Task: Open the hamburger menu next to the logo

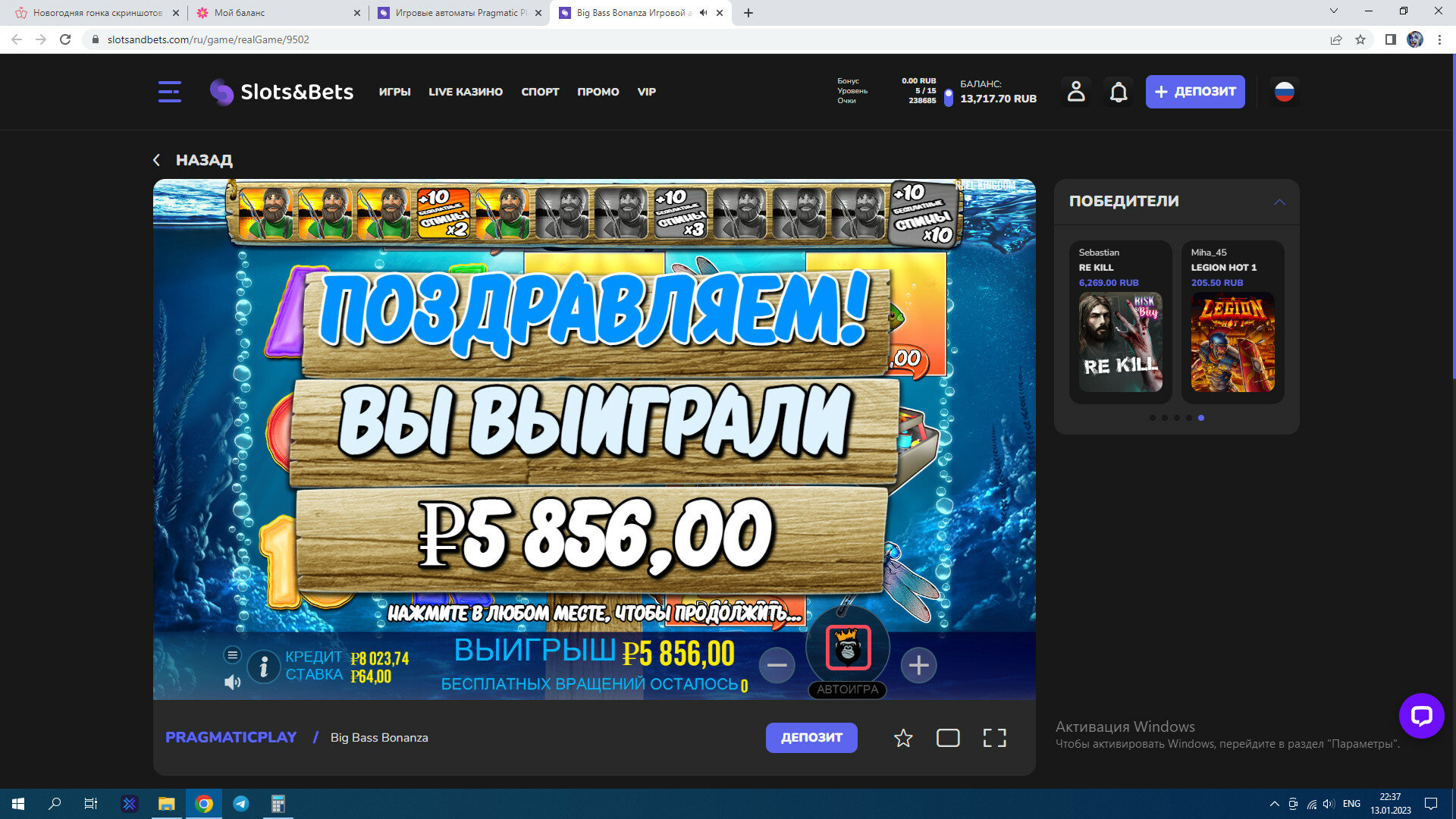Action: pyautogui.click(x=169, y=92)
